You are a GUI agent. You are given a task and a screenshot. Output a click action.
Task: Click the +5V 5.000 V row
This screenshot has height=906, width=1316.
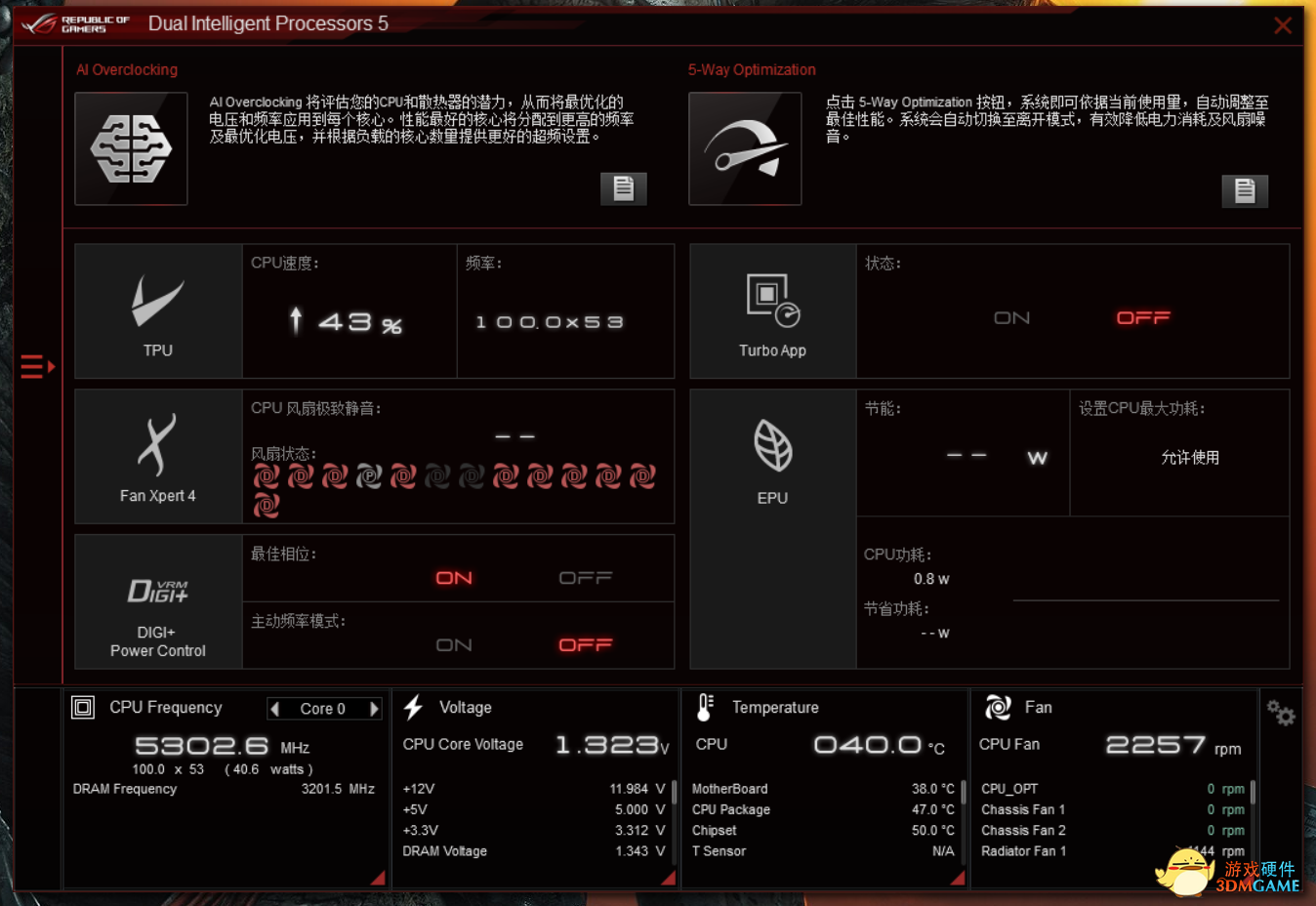tap(534, 809)
